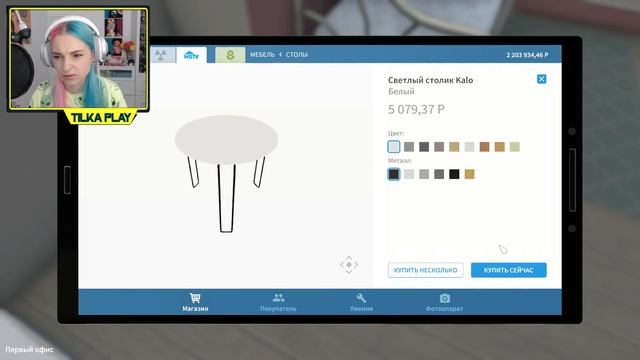Image resolution: width=640 pixels, height=360 pixels.
Task: Click the Белый color name label
Action: click(x=401, y=91)
